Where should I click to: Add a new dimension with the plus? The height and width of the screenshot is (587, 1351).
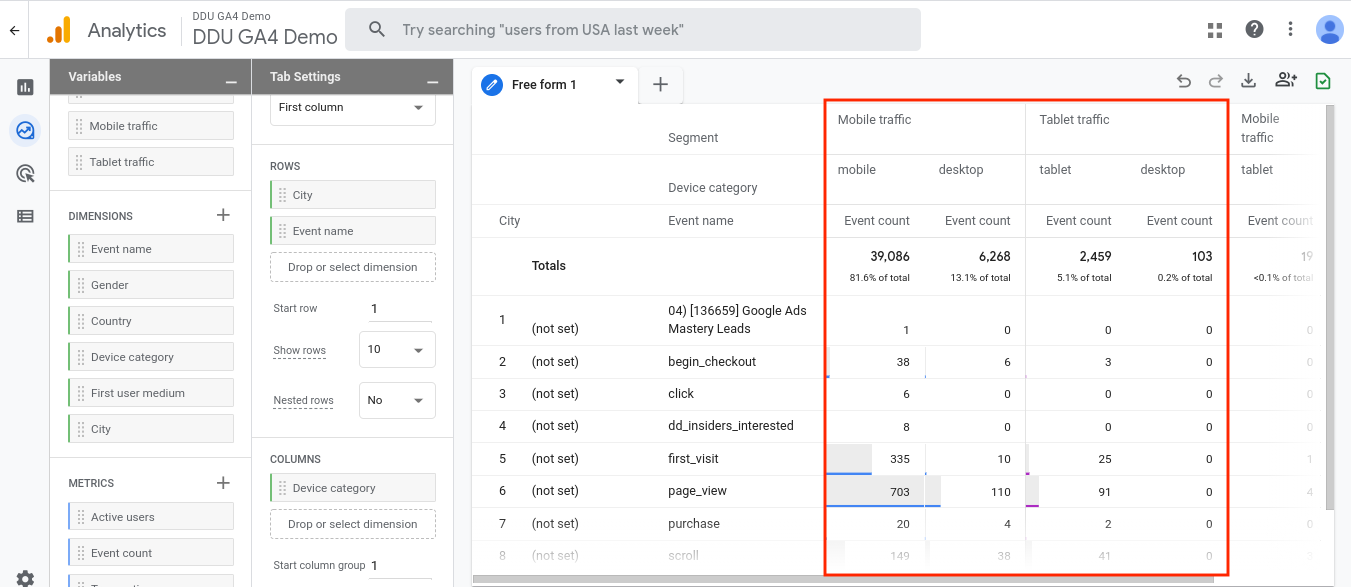pyautogui.click(x=223, y=215)
